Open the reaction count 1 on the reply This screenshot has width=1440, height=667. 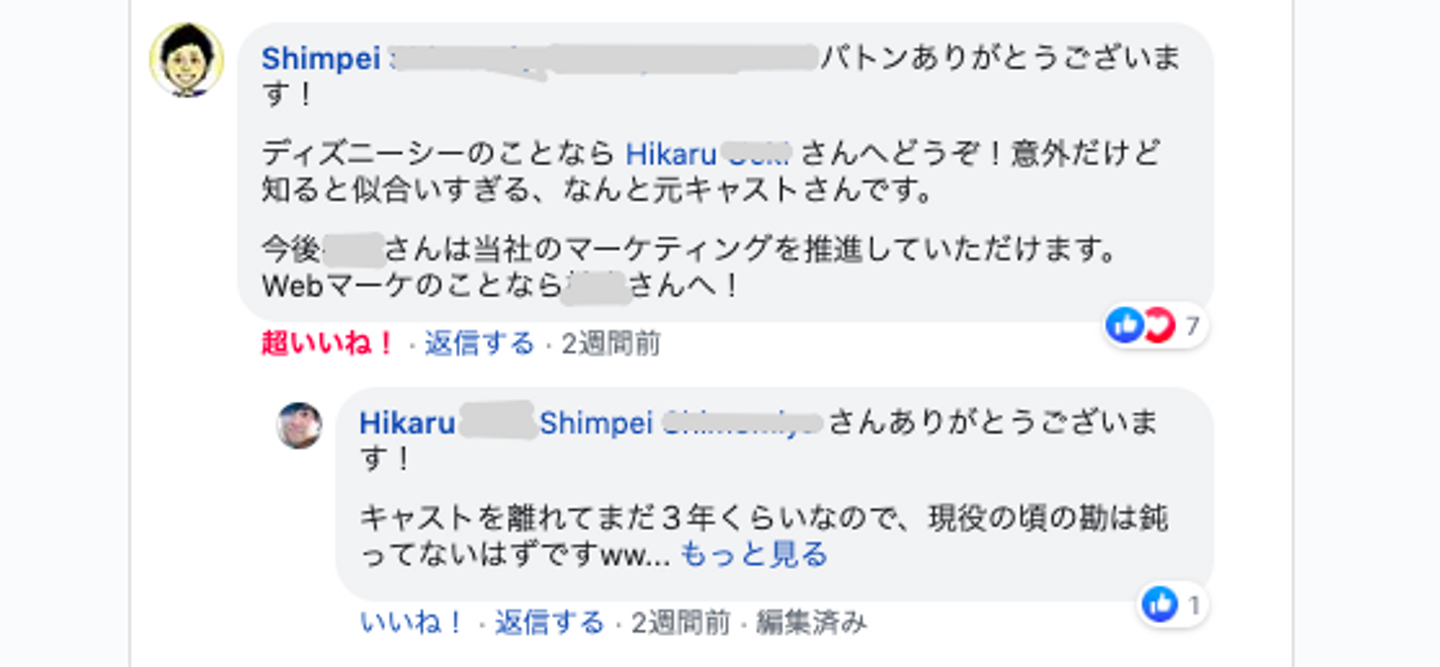click(x=1193, y=605)
